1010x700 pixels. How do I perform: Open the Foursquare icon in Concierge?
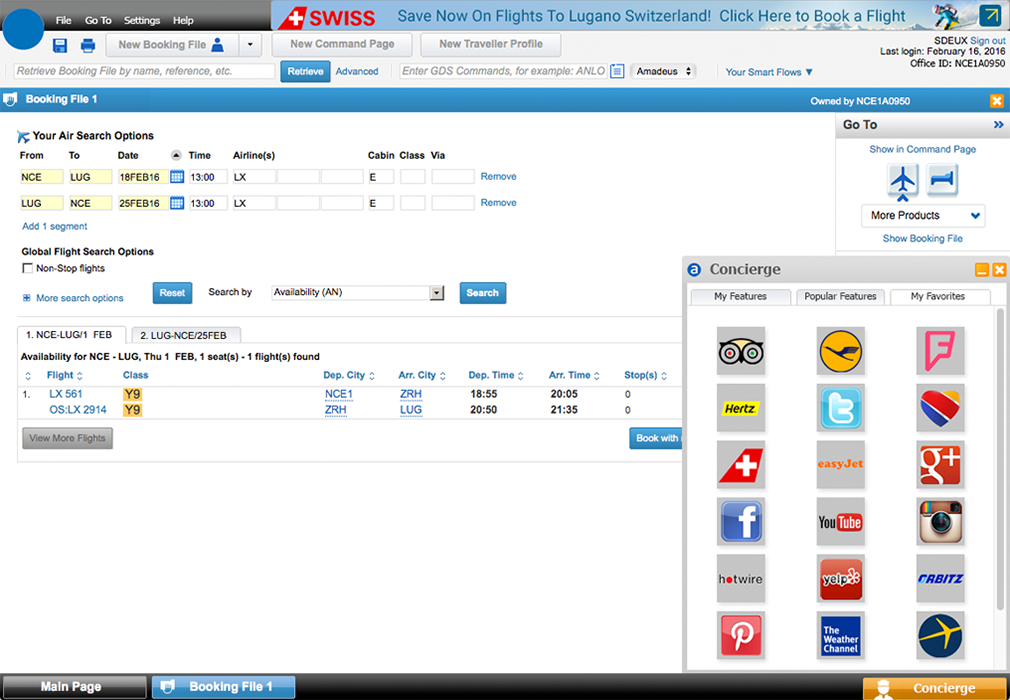(x=940, y=351)
